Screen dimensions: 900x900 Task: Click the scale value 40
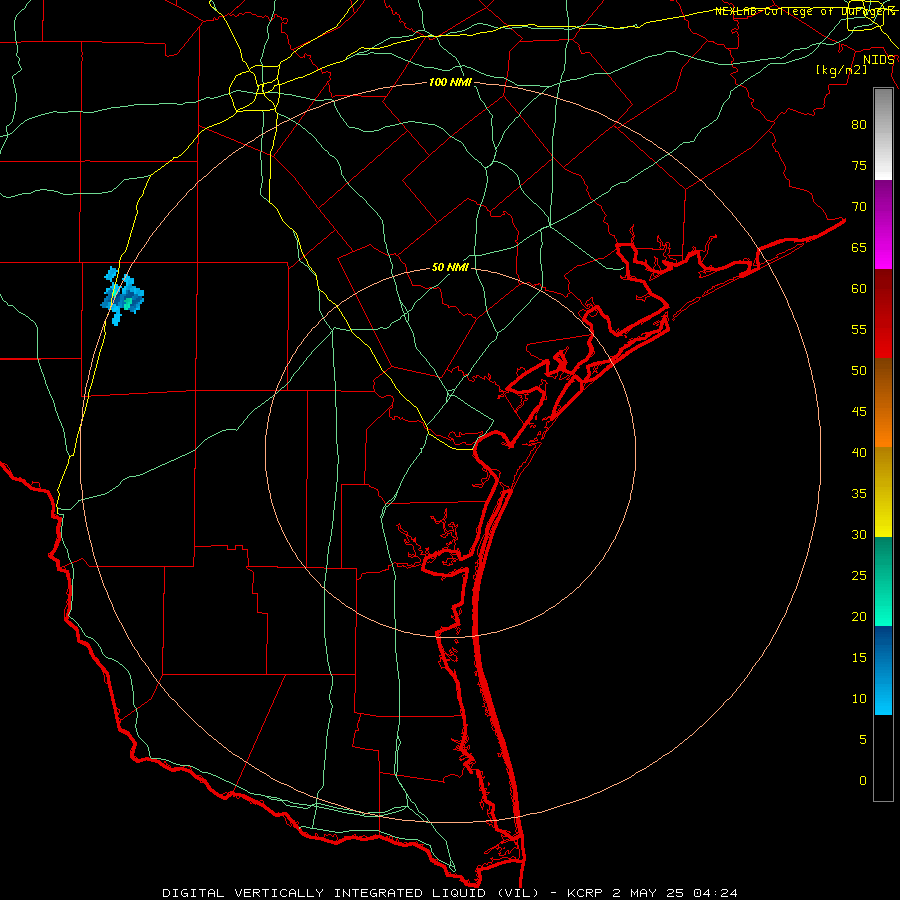coord(859,452)
